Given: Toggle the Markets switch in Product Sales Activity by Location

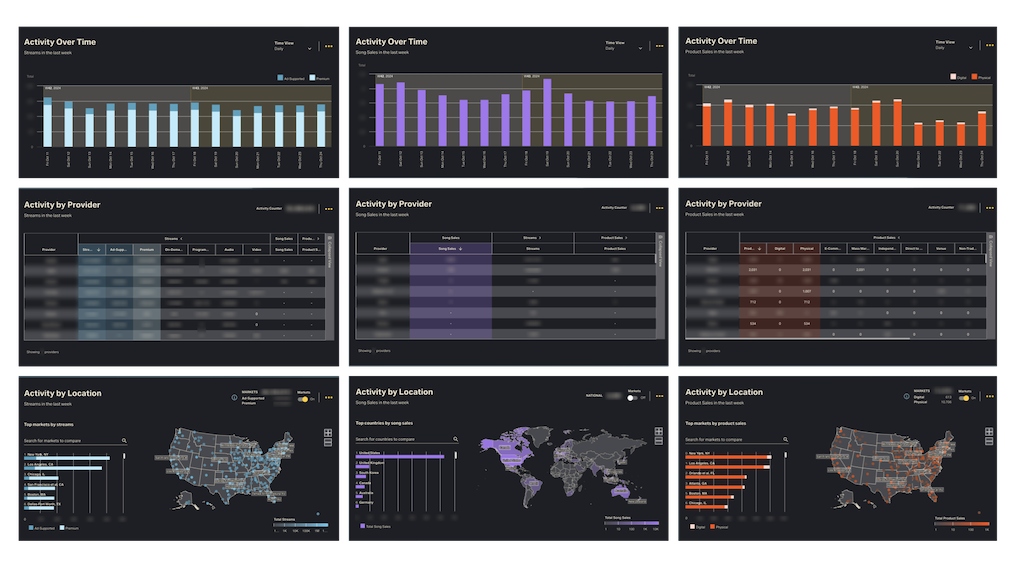Looking at the screenshot, I should tap(963, 398).
